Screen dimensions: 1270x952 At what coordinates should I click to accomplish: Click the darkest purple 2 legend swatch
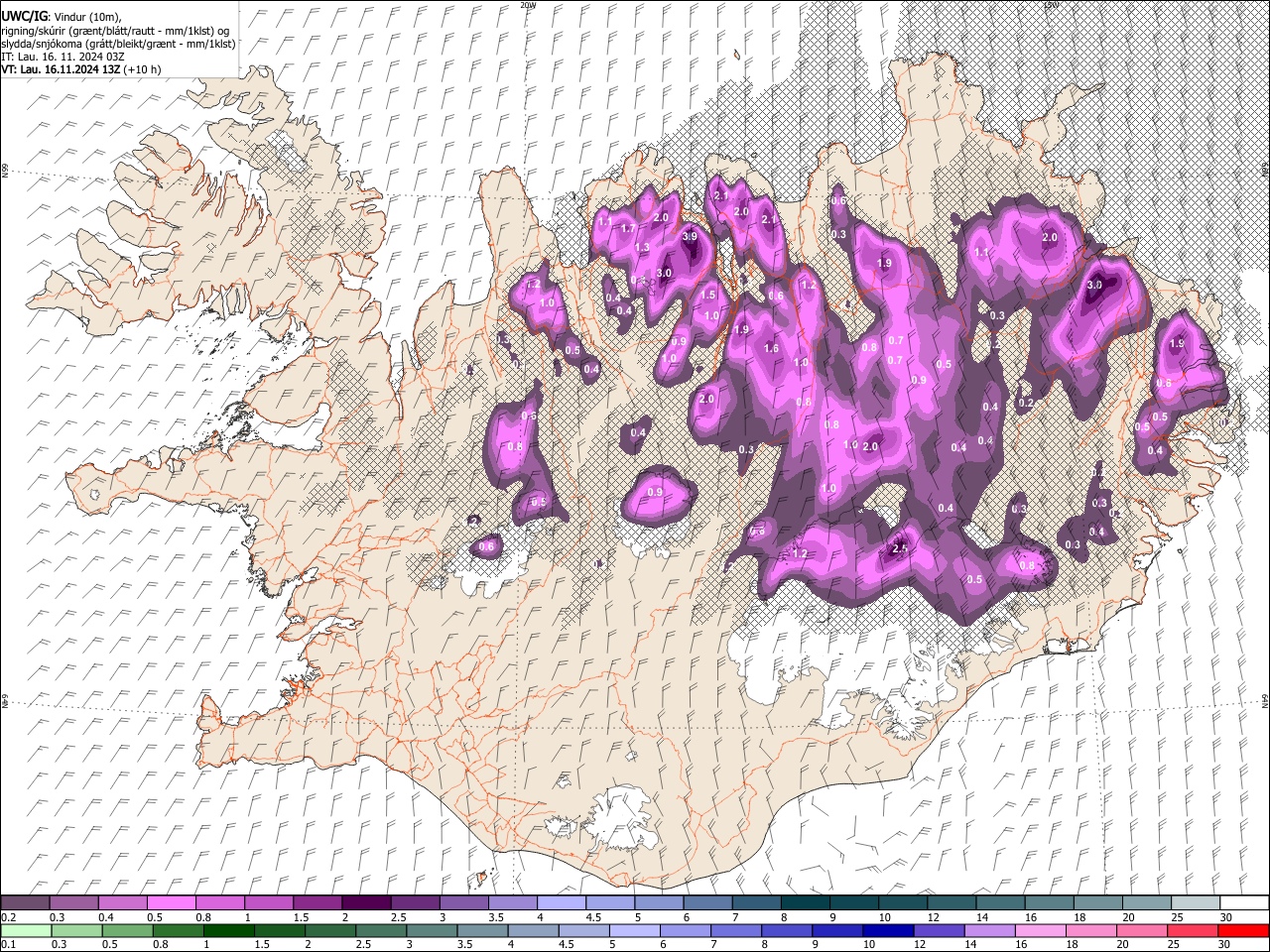[366, 902]
